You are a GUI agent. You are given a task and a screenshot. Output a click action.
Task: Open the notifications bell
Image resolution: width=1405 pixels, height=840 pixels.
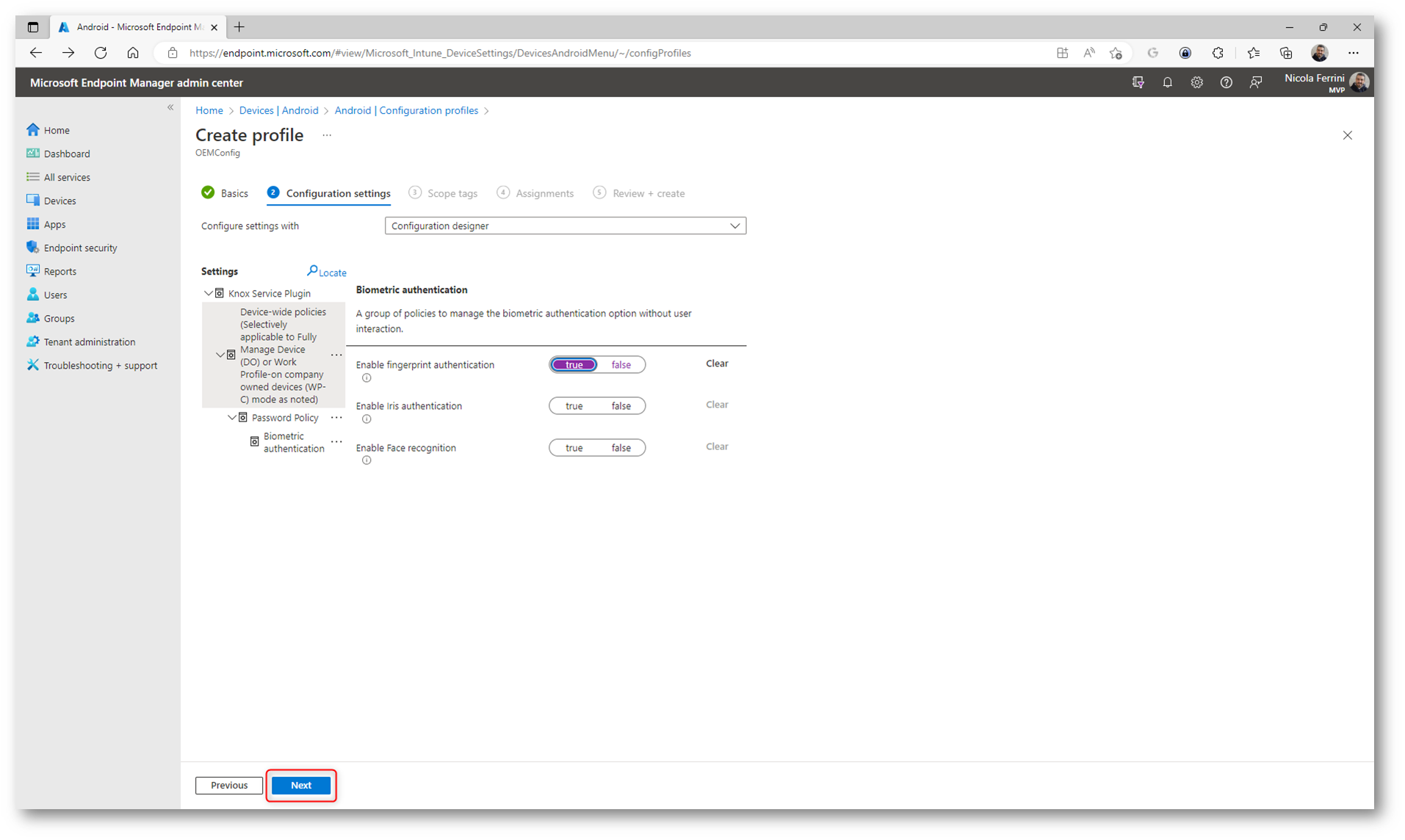tap(1167, 82)
